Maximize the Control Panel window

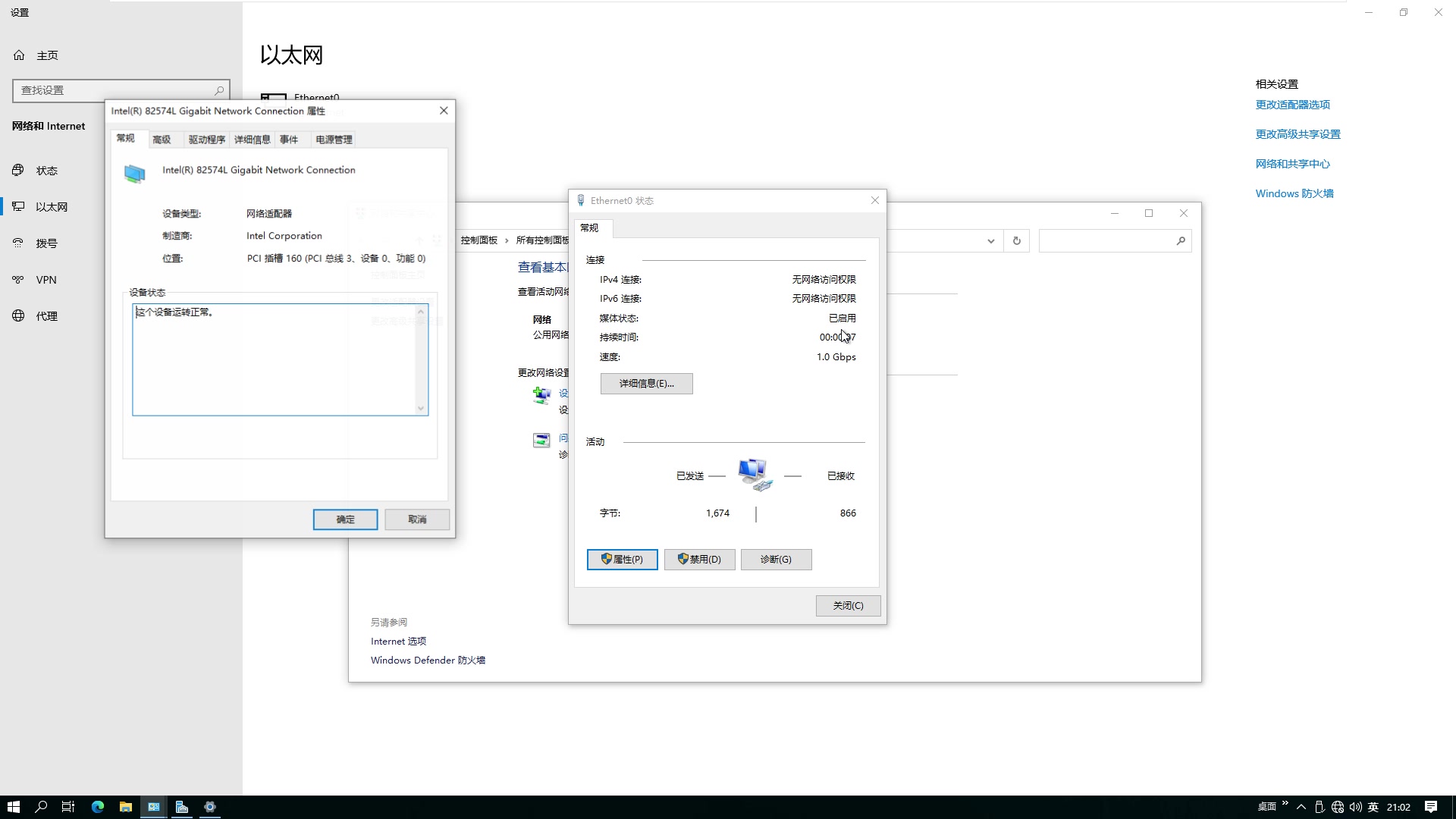[x=1149, y=213]
